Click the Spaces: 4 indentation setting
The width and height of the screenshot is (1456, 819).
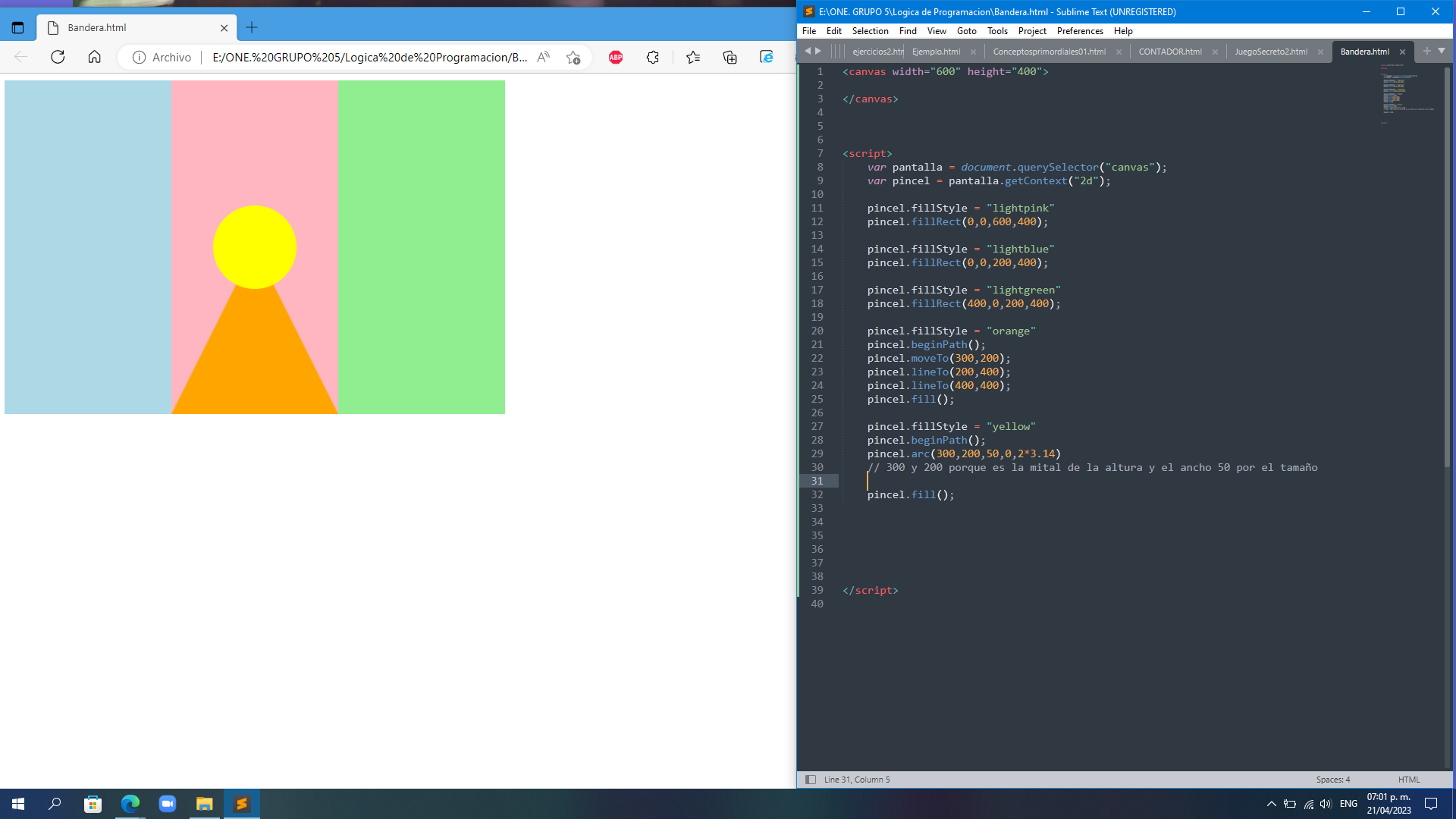click(1332, 780)
